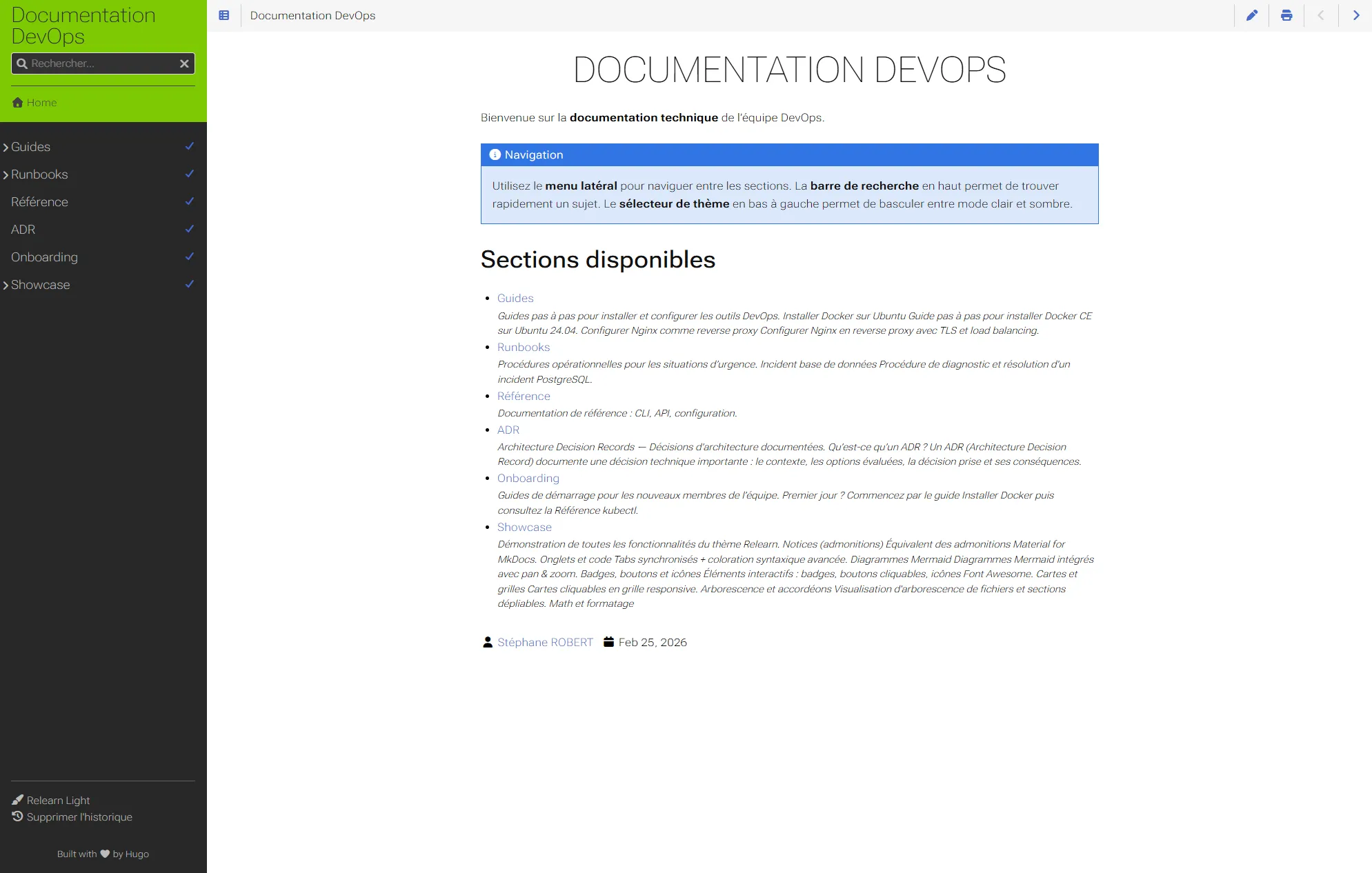Screen dimensions: 1372x873
Task: Click the checkmark beside Onboarding
Action: [190, 257]
